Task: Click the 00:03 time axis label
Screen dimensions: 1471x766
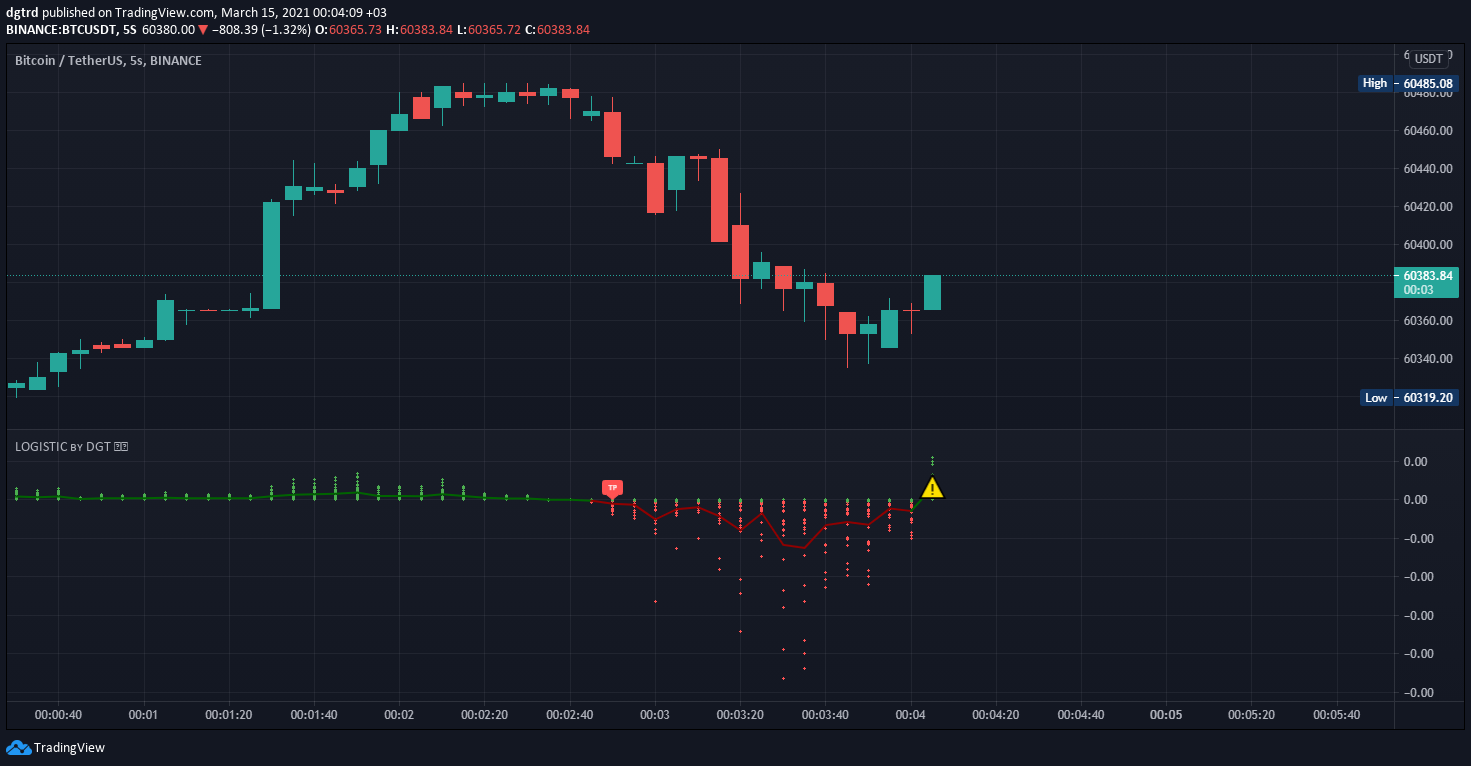Action: 655,715
